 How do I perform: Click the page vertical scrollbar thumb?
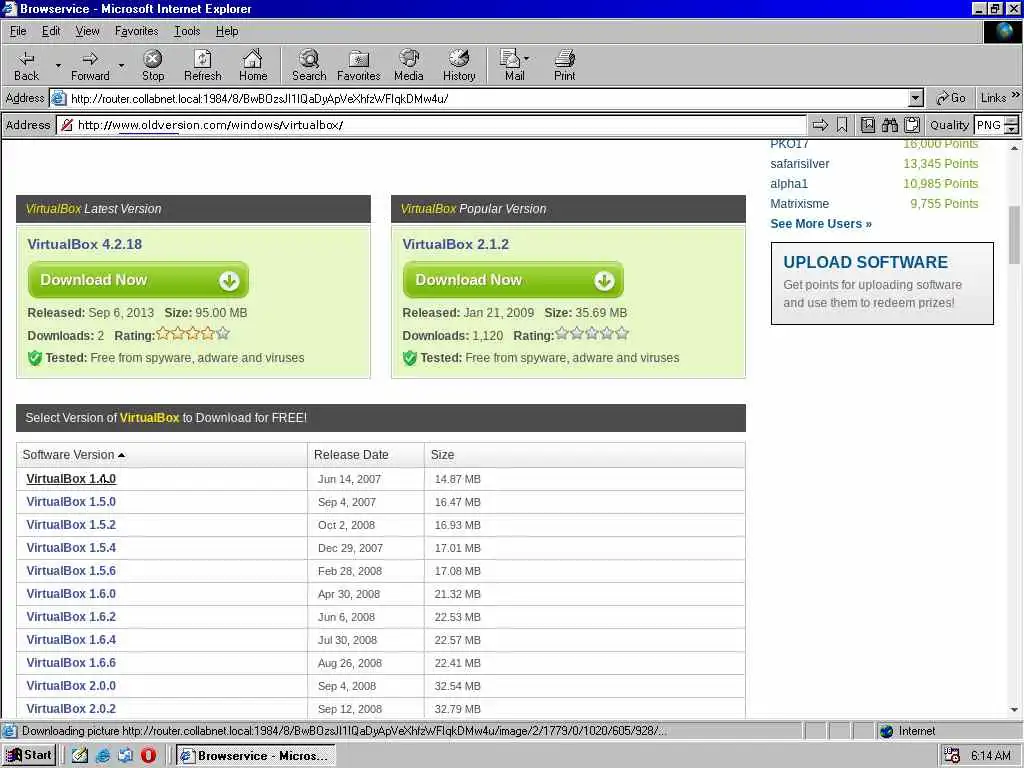click(1014, 235)
